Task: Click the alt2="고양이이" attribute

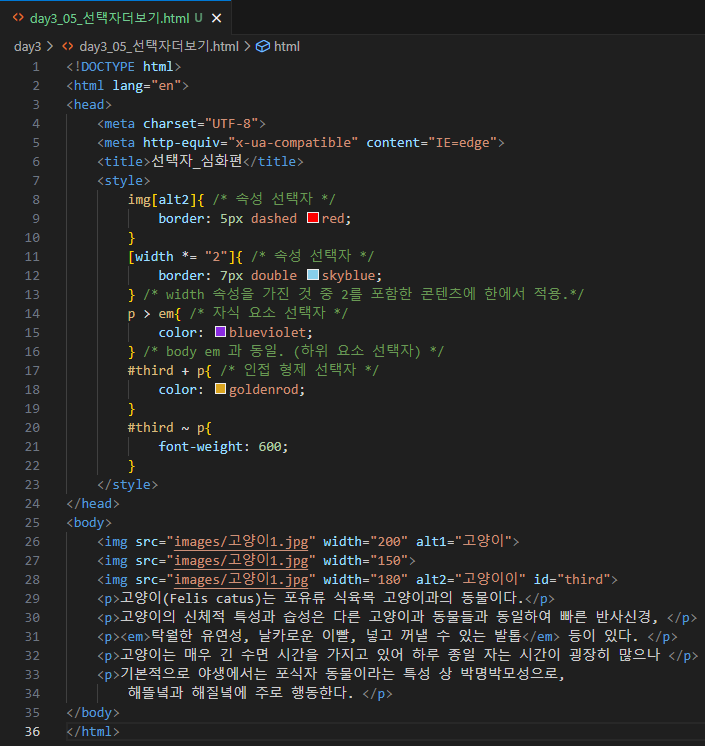Action: (471, 579)
